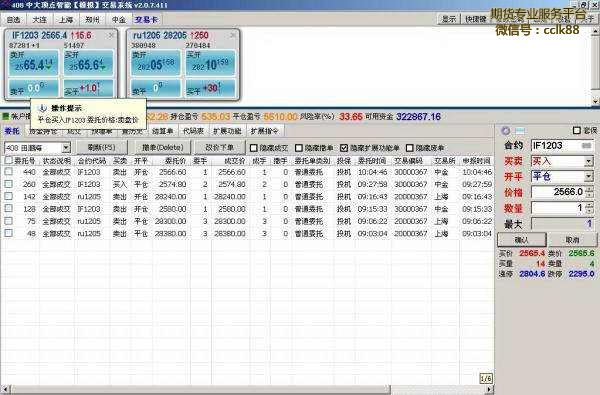The height and width of the screenshot is (395, 600).
Task: Open the 结算单 tab
Action: click(163, 131)
